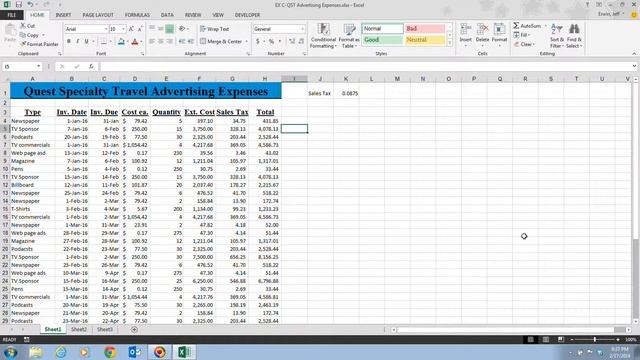
Task: Open Merge & Center dropdown arrow
Action: [x=247, y=41]
